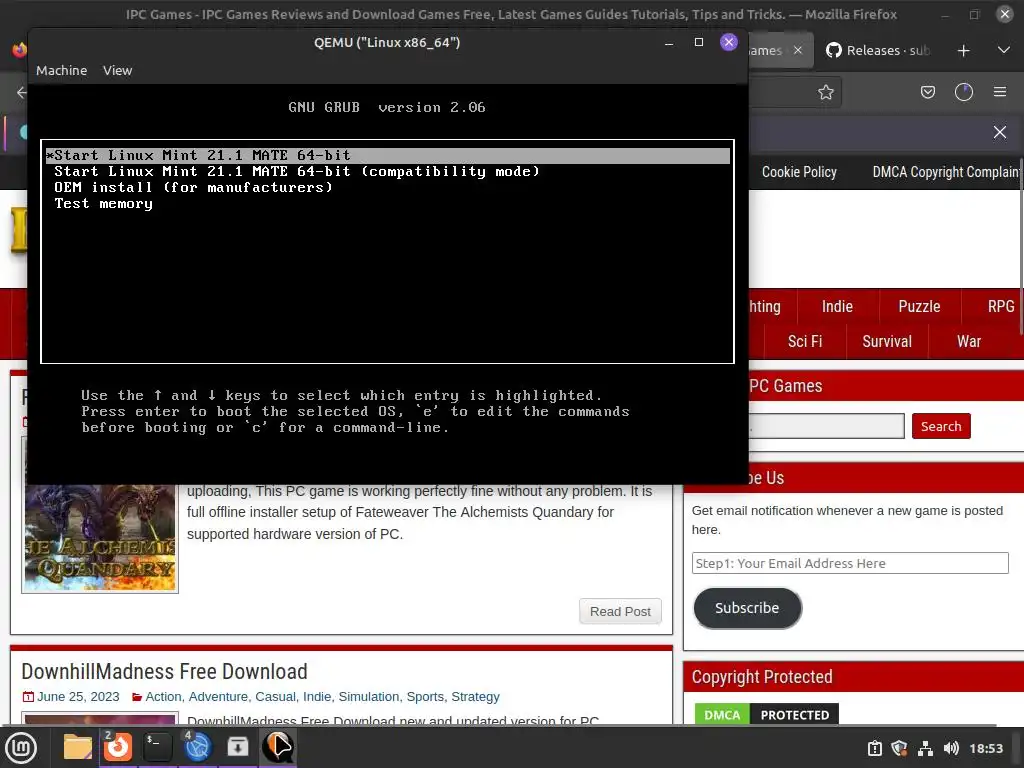Open the Pocket save icon in Firefox
The width and height of the screenshot is (1024, 768).
point(928,92)
